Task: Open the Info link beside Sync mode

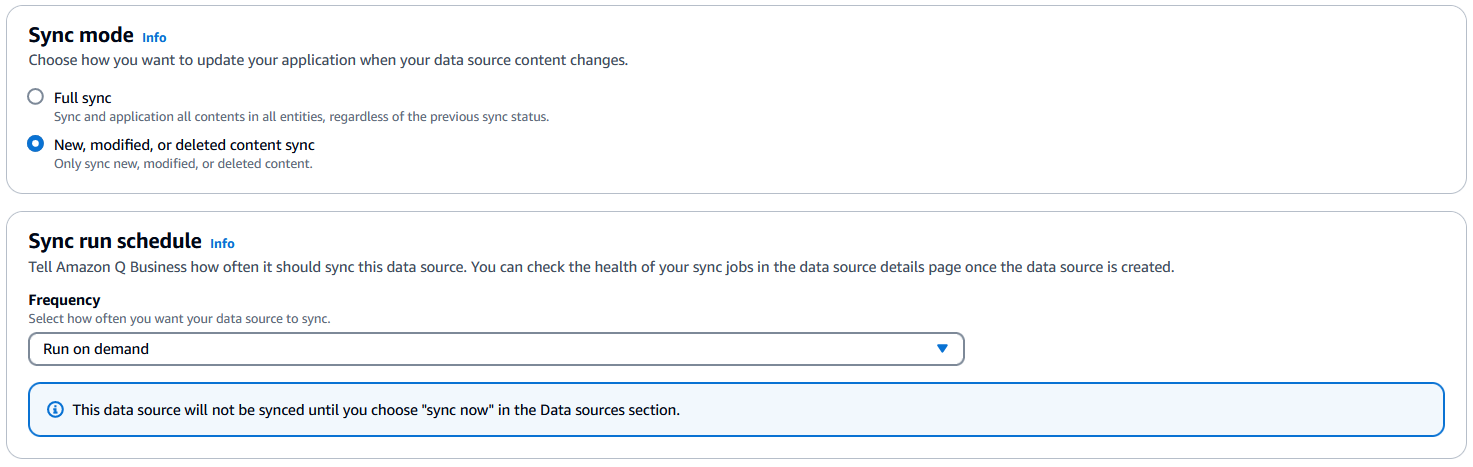Action: (154, 37)
